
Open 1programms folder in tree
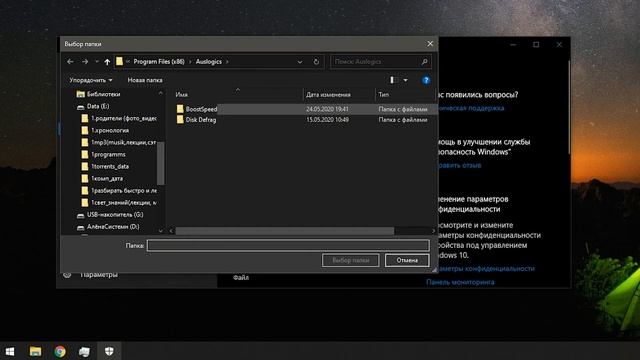pyautogui.click(x=108, y=154)
